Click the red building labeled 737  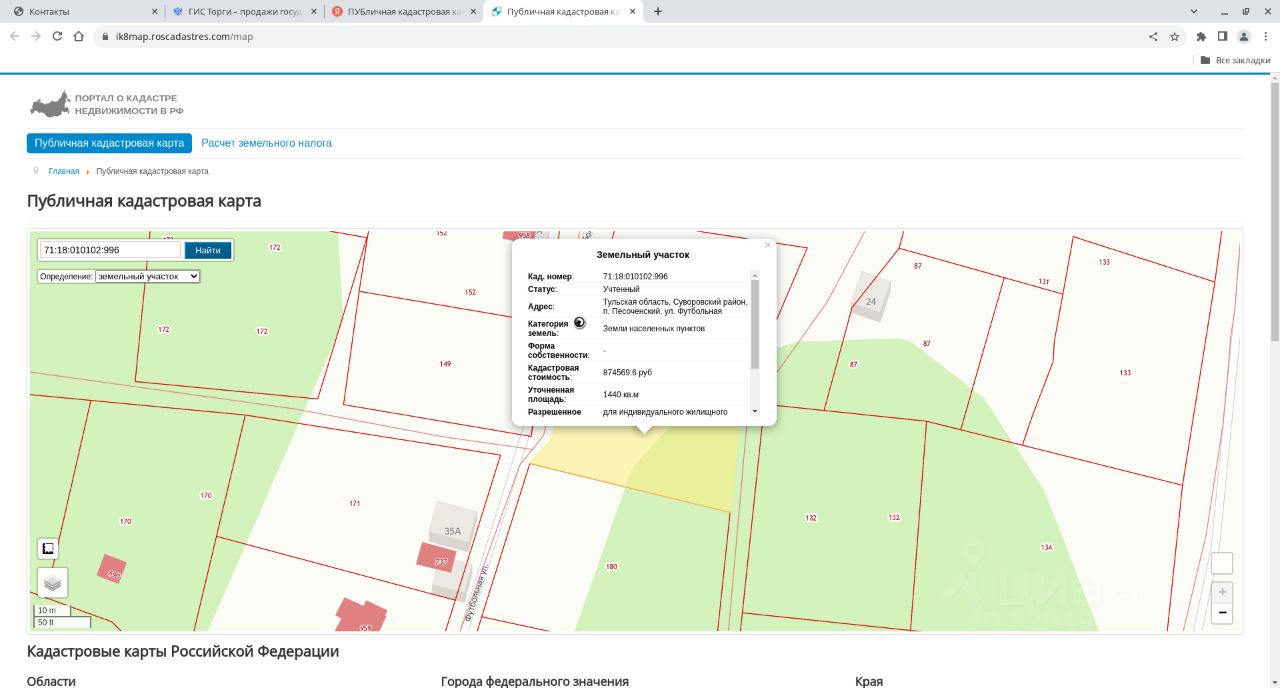point(437,558)
